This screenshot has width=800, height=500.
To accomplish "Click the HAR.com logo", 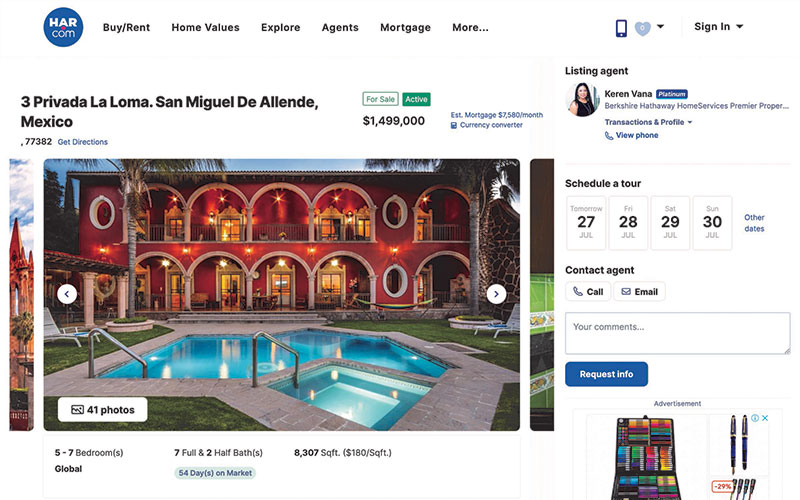I will tap(63, 27).
